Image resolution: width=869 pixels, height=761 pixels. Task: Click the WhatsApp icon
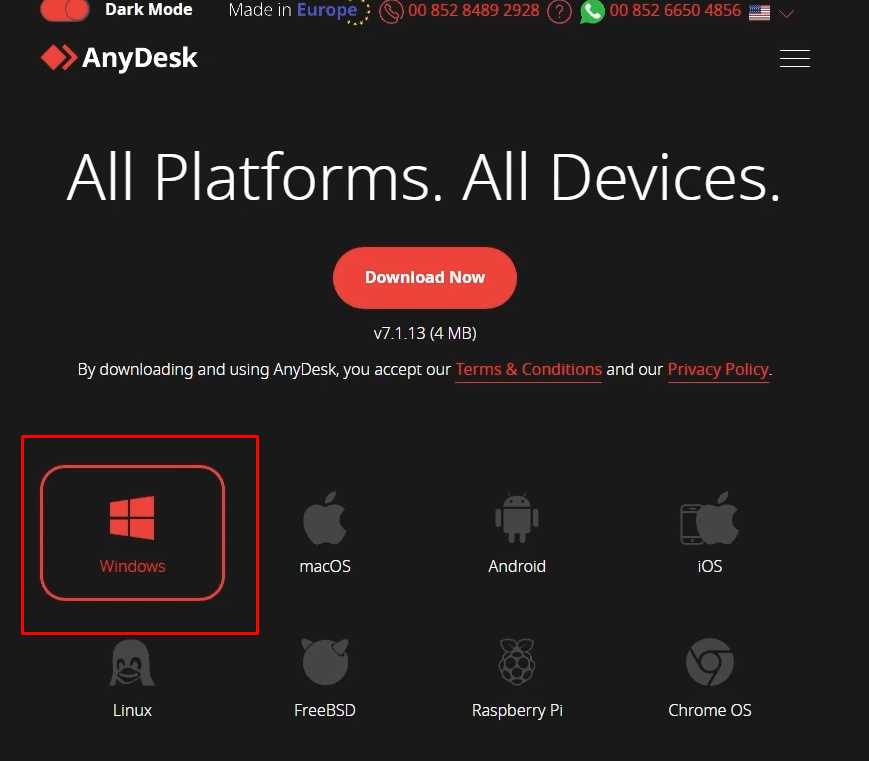(x=591, y=12)
